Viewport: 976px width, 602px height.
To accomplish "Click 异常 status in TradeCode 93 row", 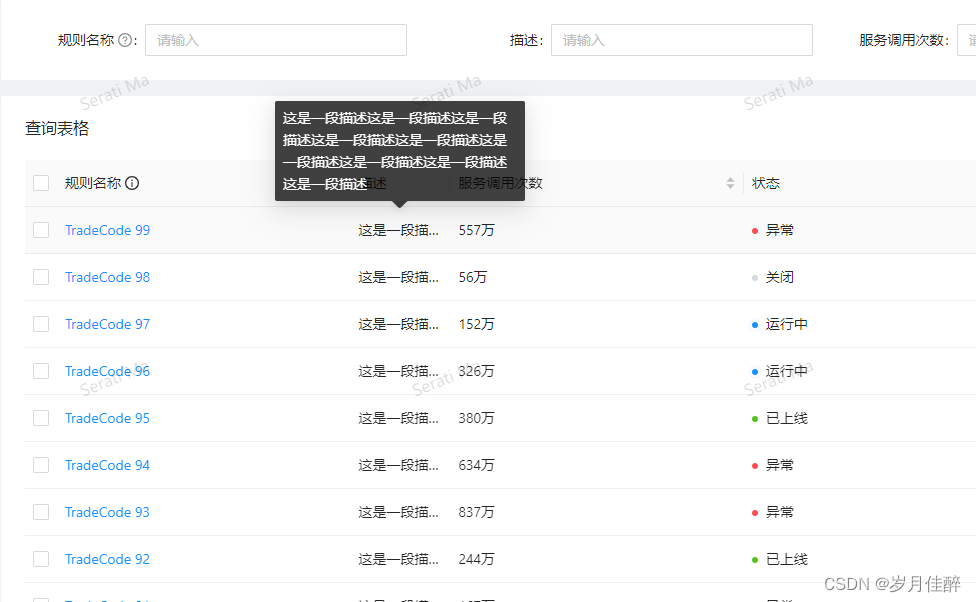I will (x=779, y=512).
